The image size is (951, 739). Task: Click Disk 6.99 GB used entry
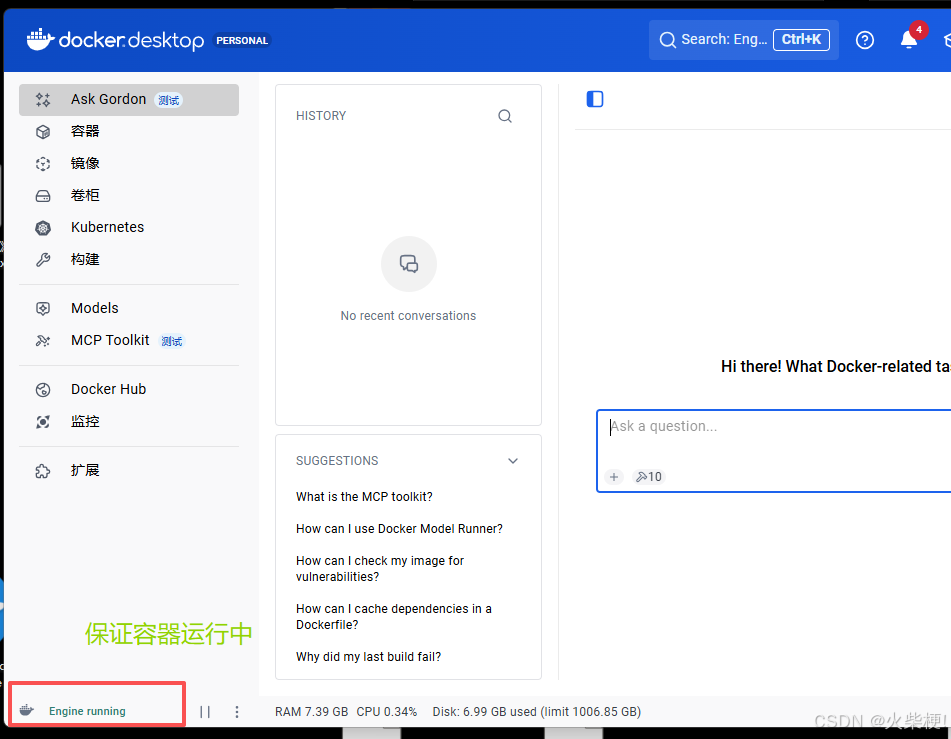tap(537, 712)
